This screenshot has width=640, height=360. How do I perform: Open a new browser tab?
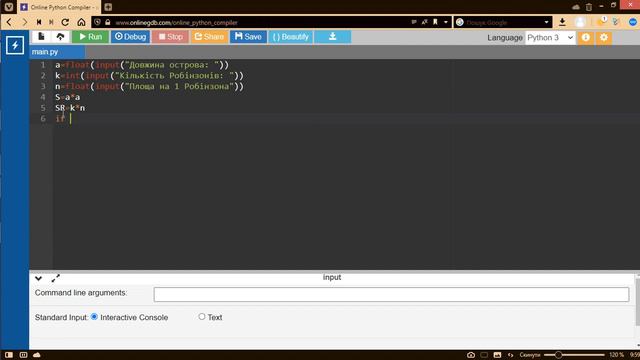tap(108, 7)
